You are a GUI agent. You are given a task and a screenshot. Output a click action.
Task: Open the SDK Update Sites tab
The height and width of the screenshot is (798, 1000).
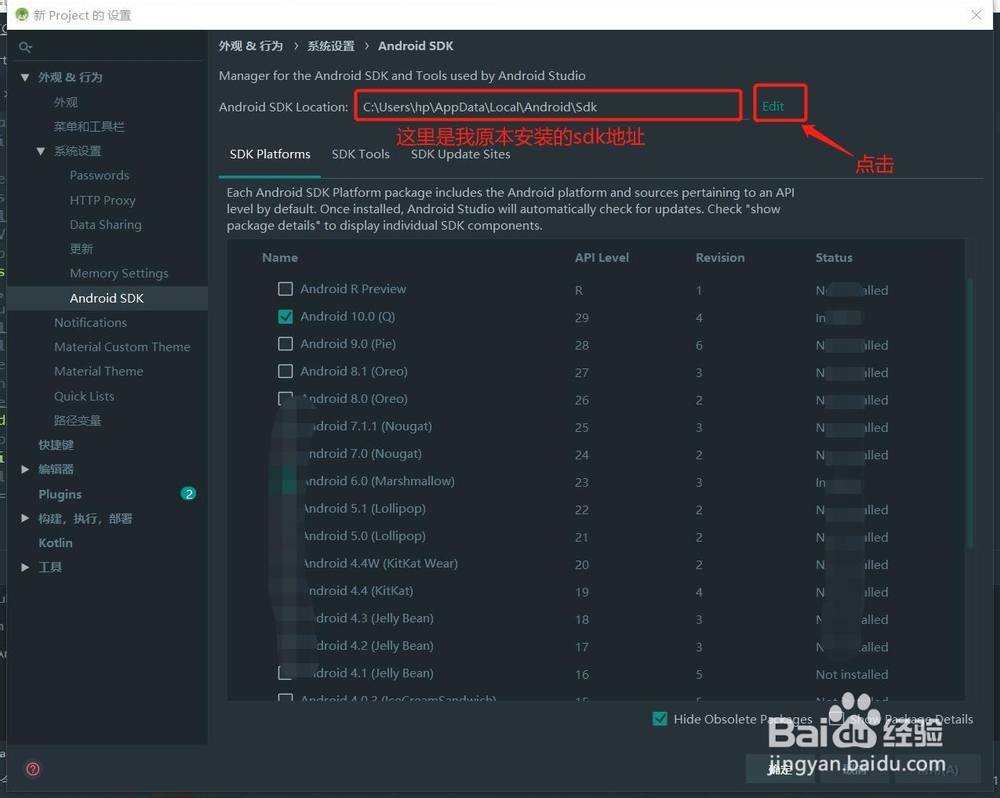[460, 153]
